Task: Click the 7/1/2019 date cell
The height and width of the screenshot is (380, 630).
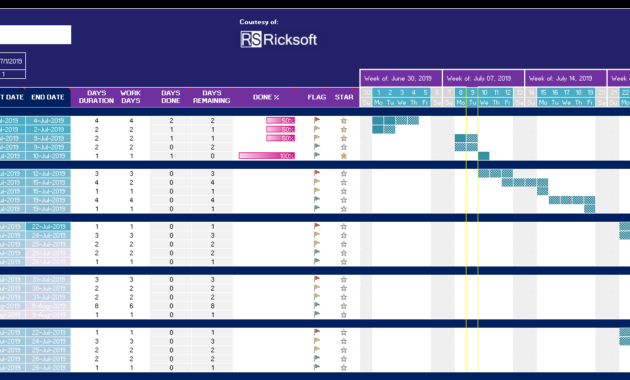Action: pyautogui.click(x=12, y=61)
